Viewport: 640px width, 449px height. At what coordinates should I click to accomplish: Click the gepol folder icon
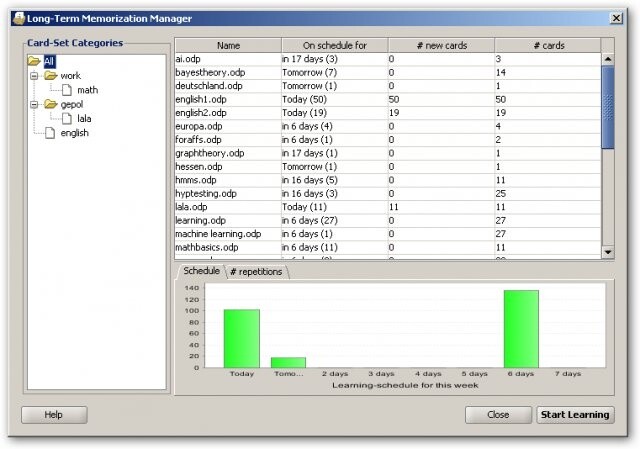[51, 104]
